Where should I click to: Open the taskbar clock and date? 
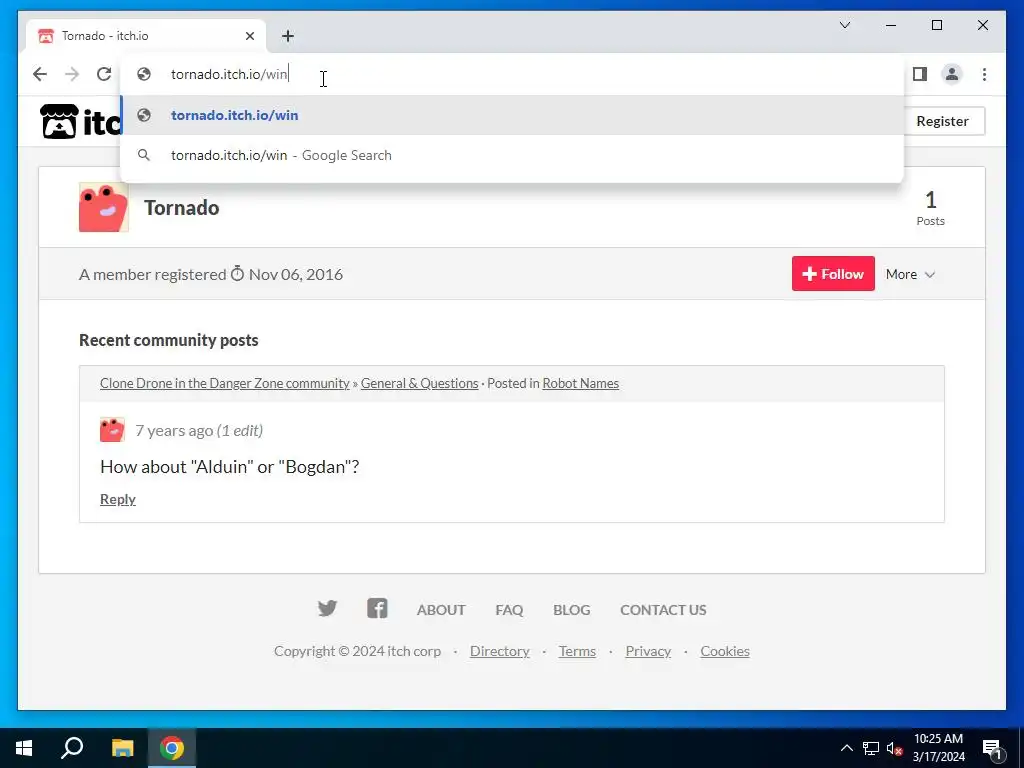938,748
